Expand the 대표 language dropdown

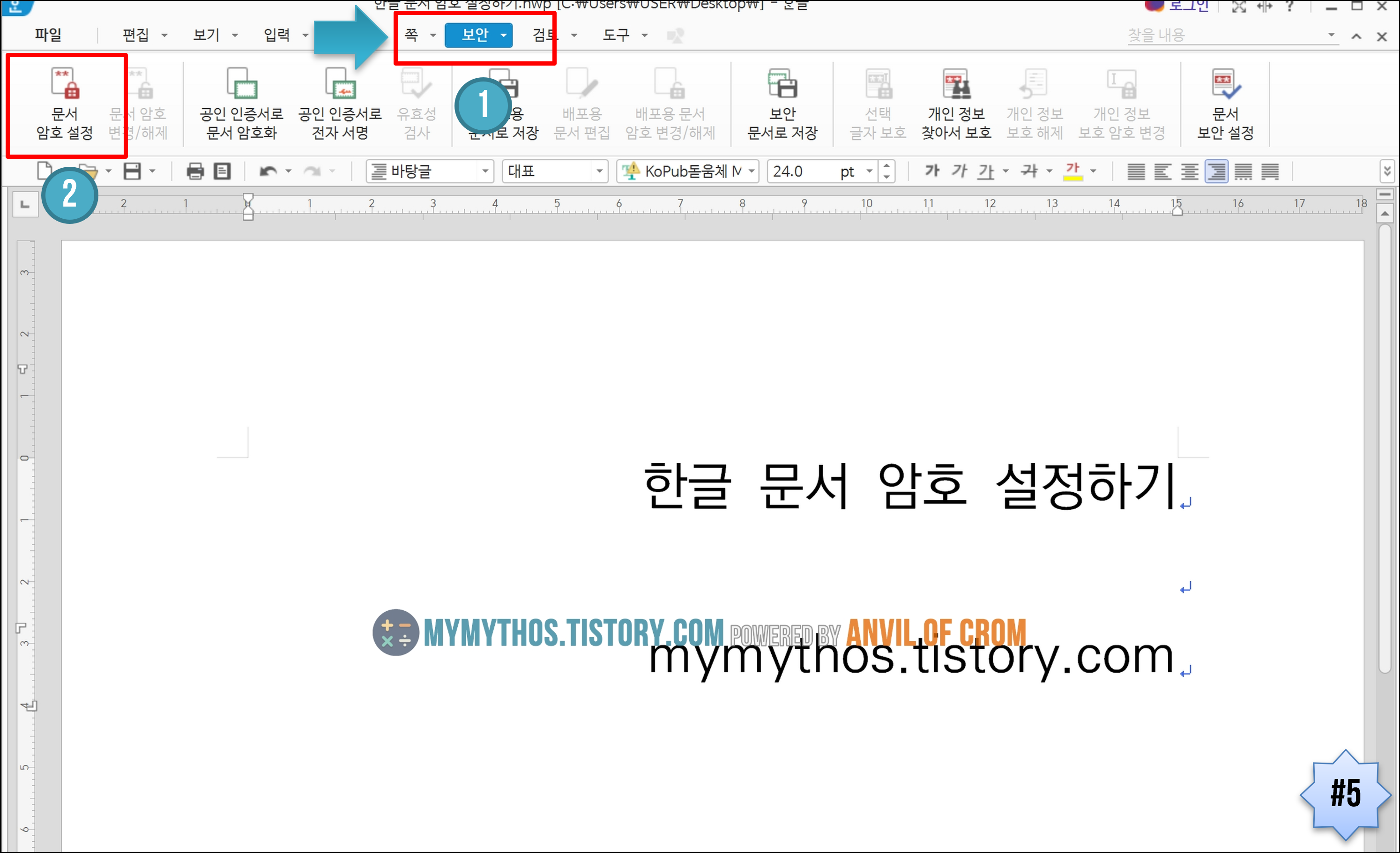pos(599,171)
